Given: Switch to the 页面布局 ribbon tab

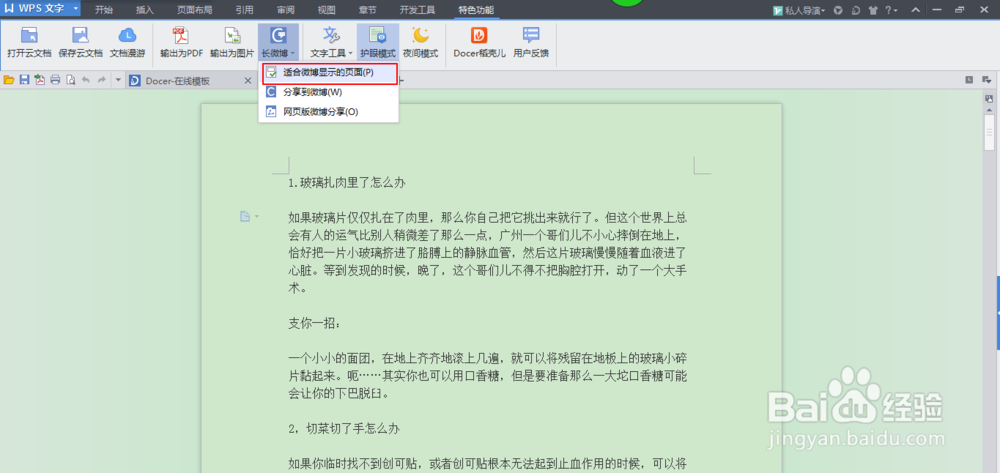Looking at the screenshot, I should coord(195,10).
